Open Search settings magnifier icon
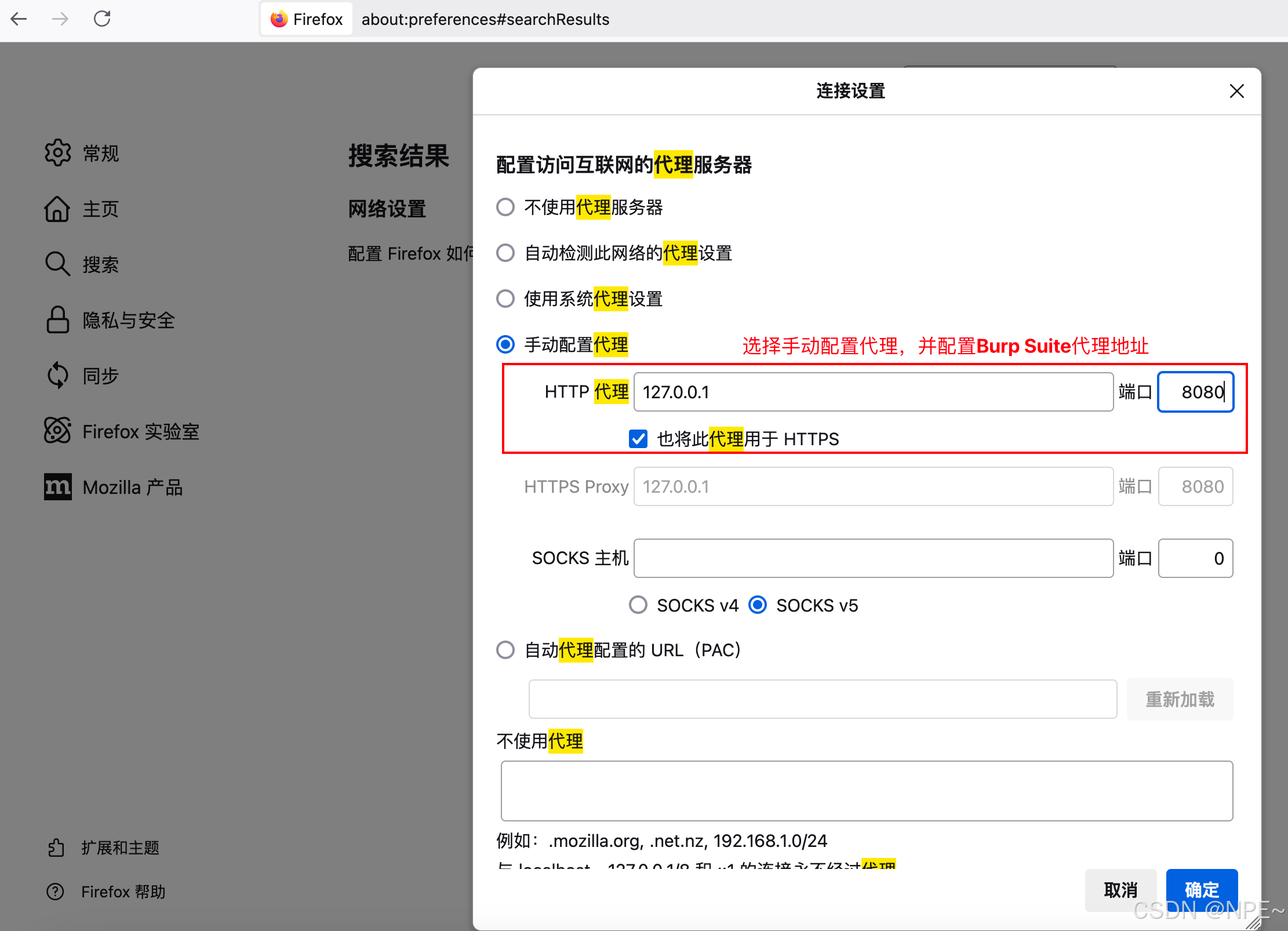The image size is (1288, 931). pyautogui.click(x=57, y=264)
